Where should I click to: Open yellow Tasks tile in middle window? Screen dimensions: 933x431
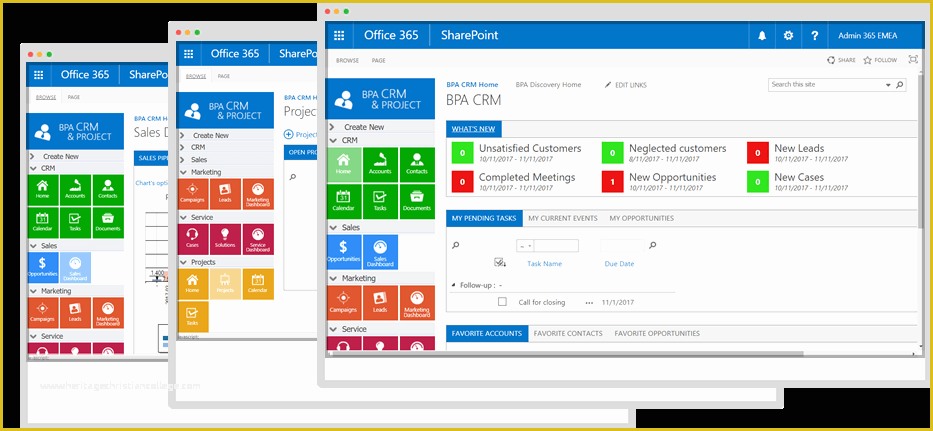tap(193, 316)
